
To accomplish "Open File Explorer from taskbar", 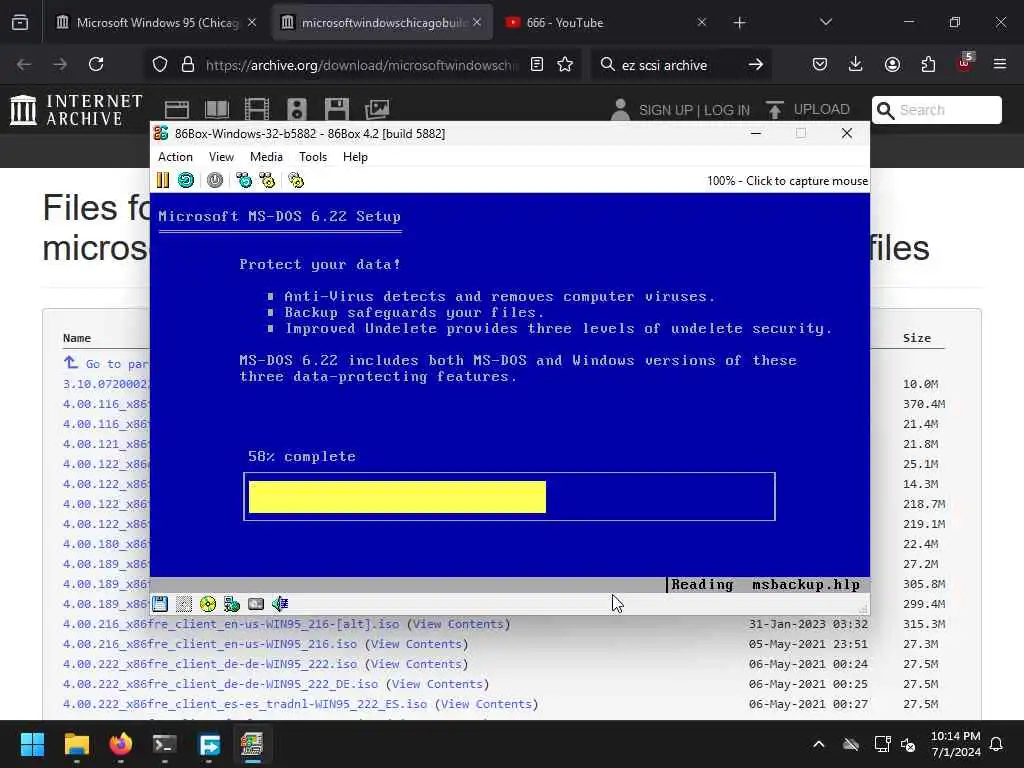I will tap(76, 744).
